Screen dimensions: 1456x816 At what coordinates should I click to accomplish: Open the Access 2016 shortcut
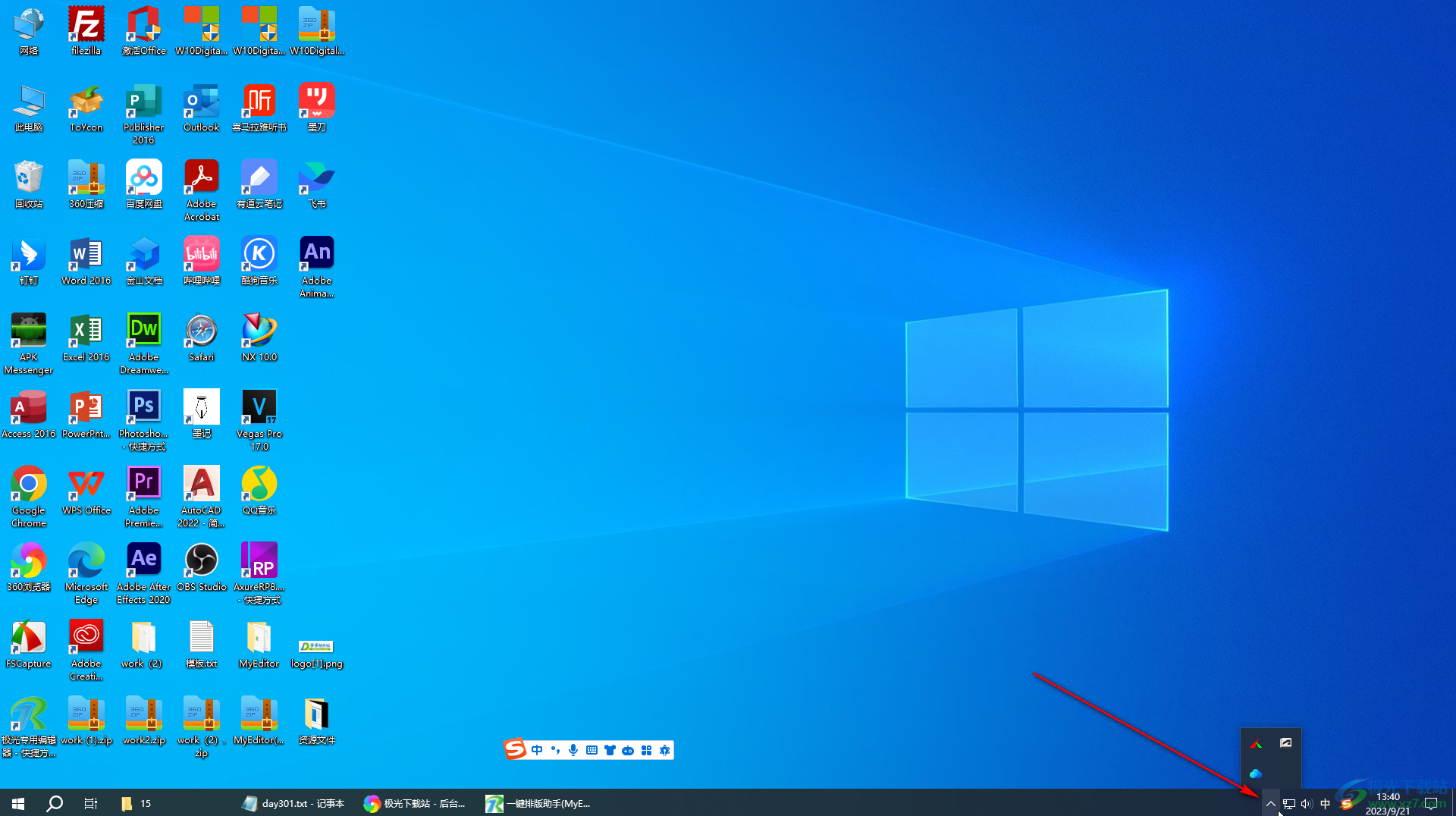tap(29, 414)
